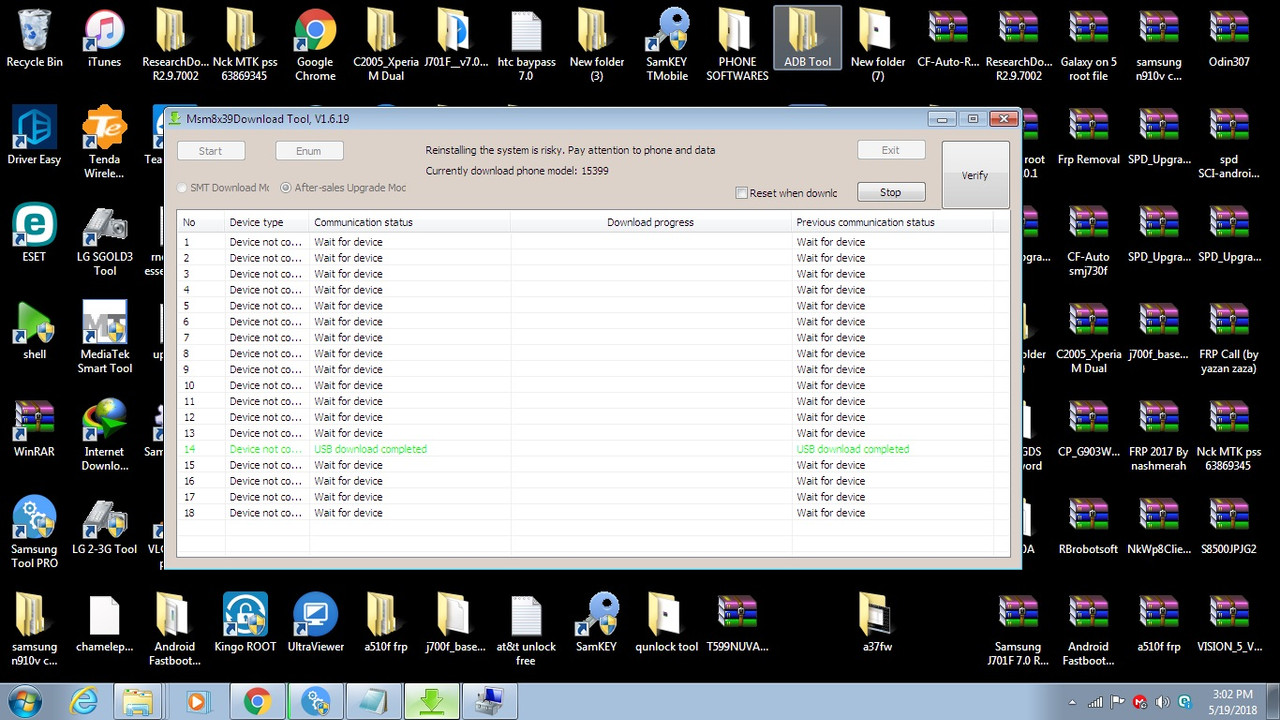Viewport: 1280px width, 720px height.
Task: Open the C2005_Xperia M Dual folder at top
Action: [x=385, y=45]
